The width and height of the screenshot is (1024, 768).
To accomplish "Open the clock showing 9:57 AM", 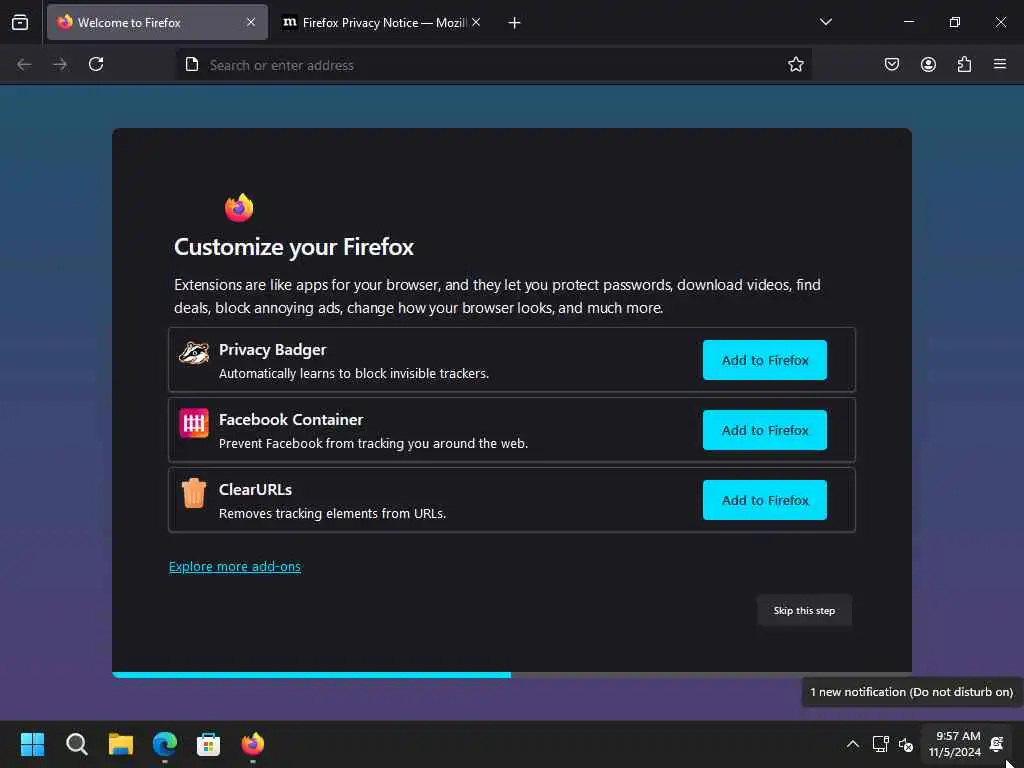I will (954, 744).
